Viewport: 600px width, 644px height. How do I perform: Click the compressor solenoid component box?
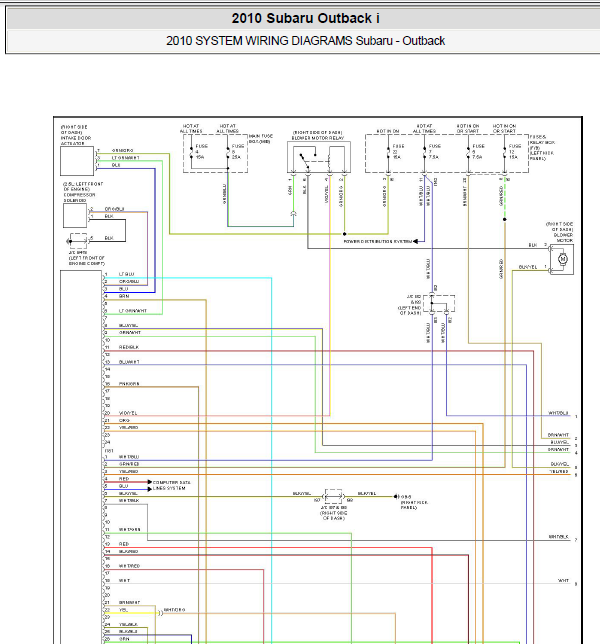[x=75, y=216]
